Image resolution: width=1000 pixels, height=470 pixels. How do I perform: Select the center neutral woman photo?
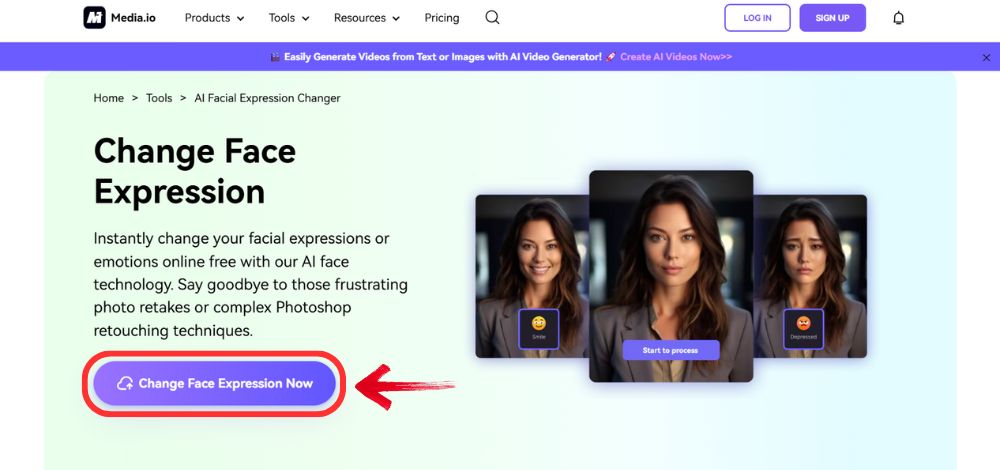pos(671,276)
